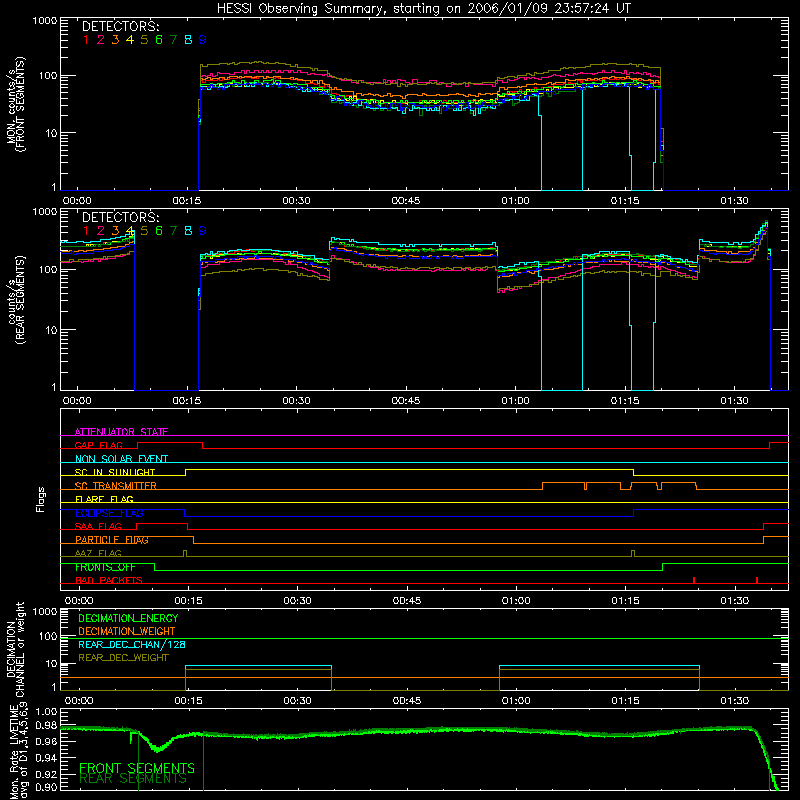Image resolution: width=800 pixels, height=800 pixels.
Task: Select yellow detector 4 in the front segments legend
Action: [x=130, y=40]
